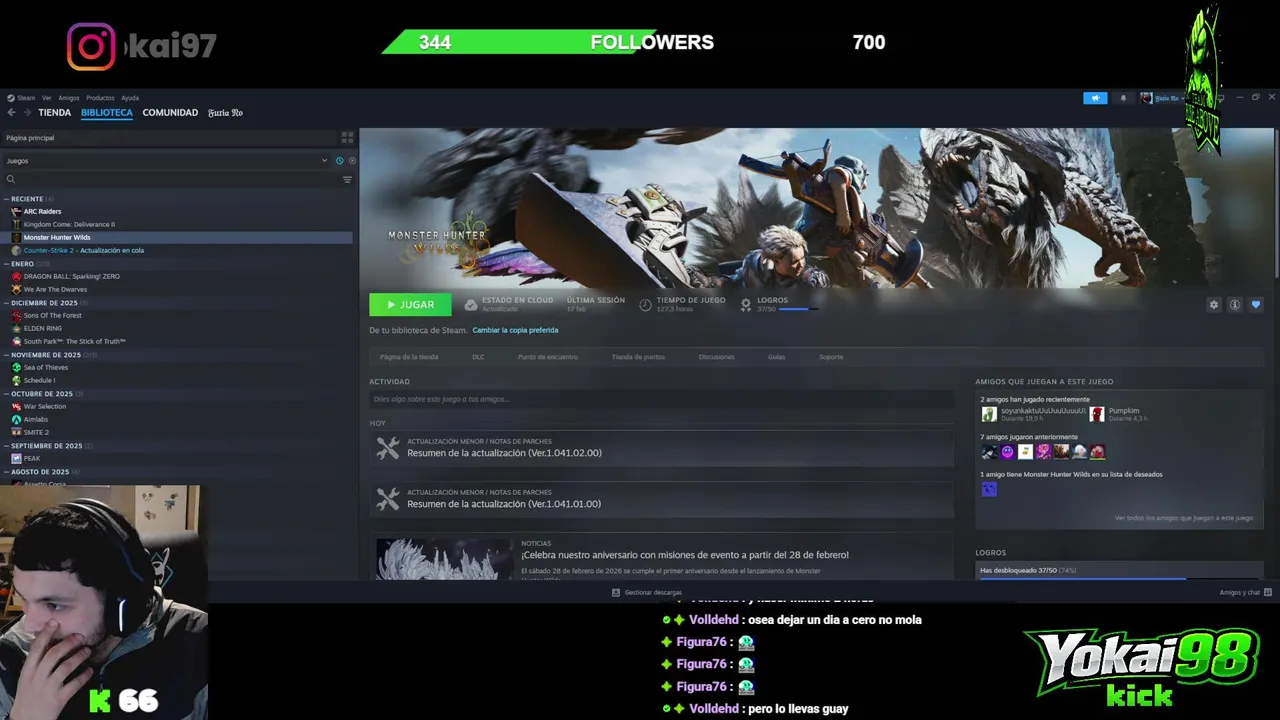Open Página de la tienda link
Image resolution: width=1280 pixels, height=720 pixels.
(409, 357)
